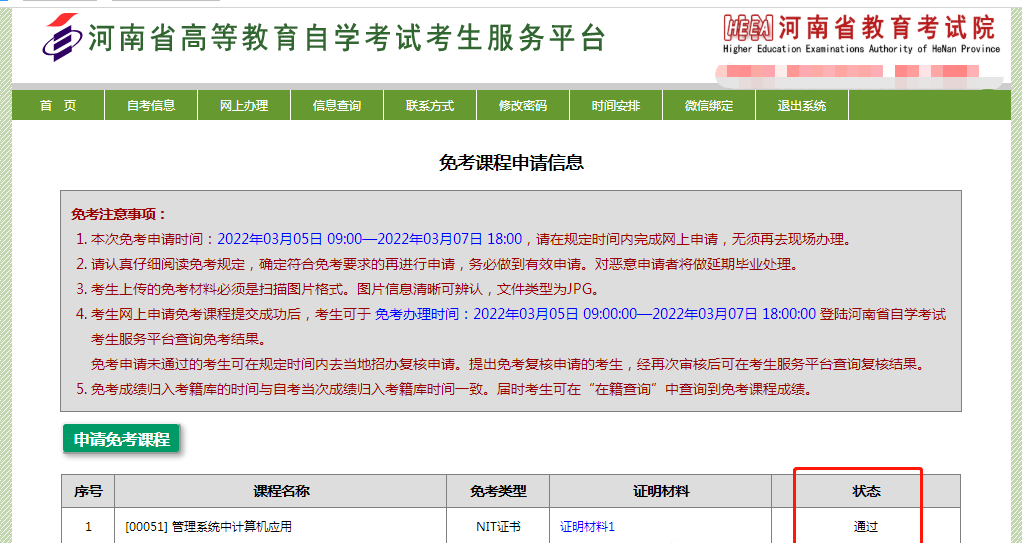Click the NIT证书 exemption type cell
This screenshot has width=1022, height=543.
498,526
